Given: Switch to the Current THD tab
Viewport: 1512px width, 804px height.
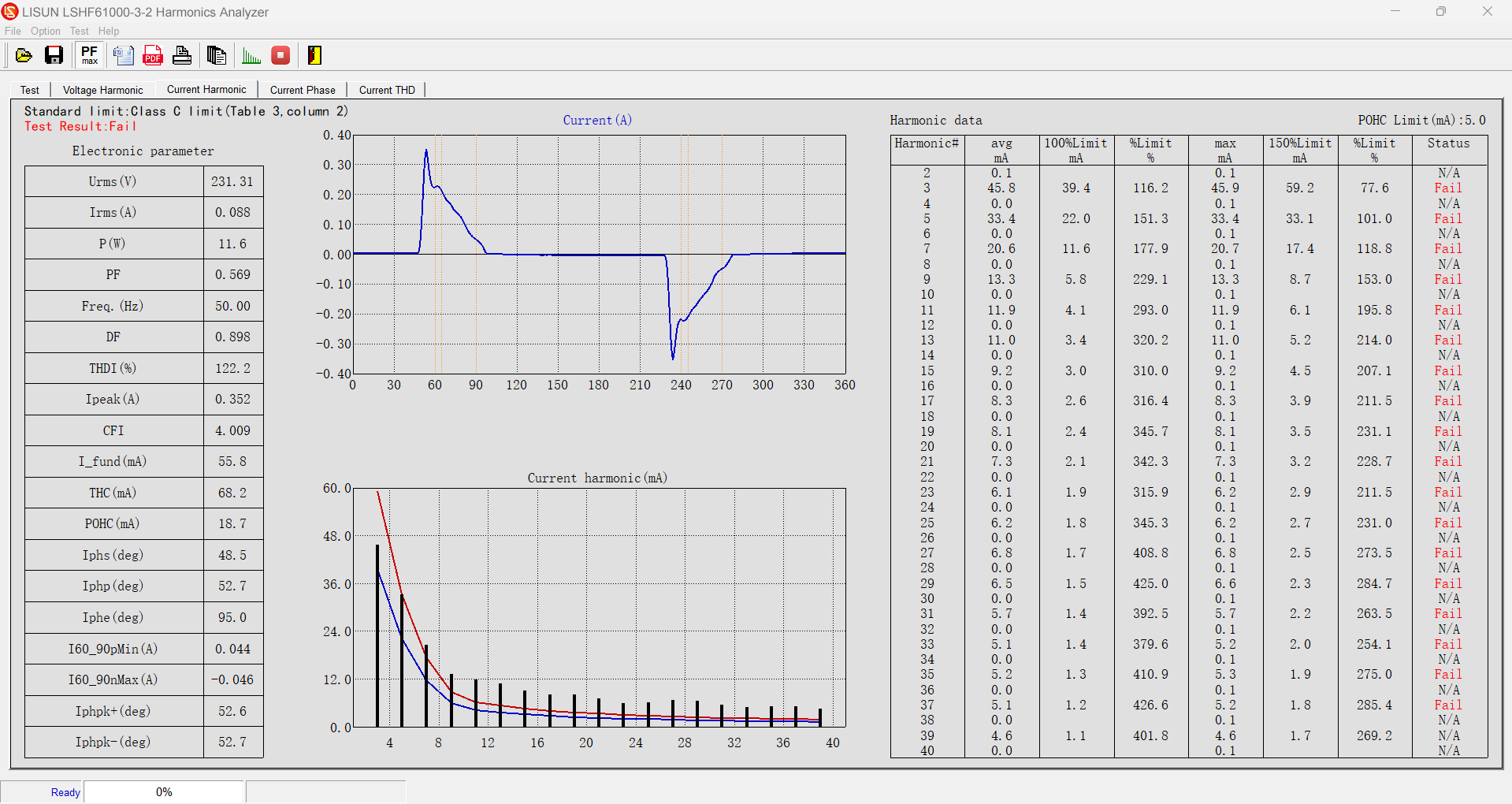Looking at the screenshot, I should coord(387,90).
